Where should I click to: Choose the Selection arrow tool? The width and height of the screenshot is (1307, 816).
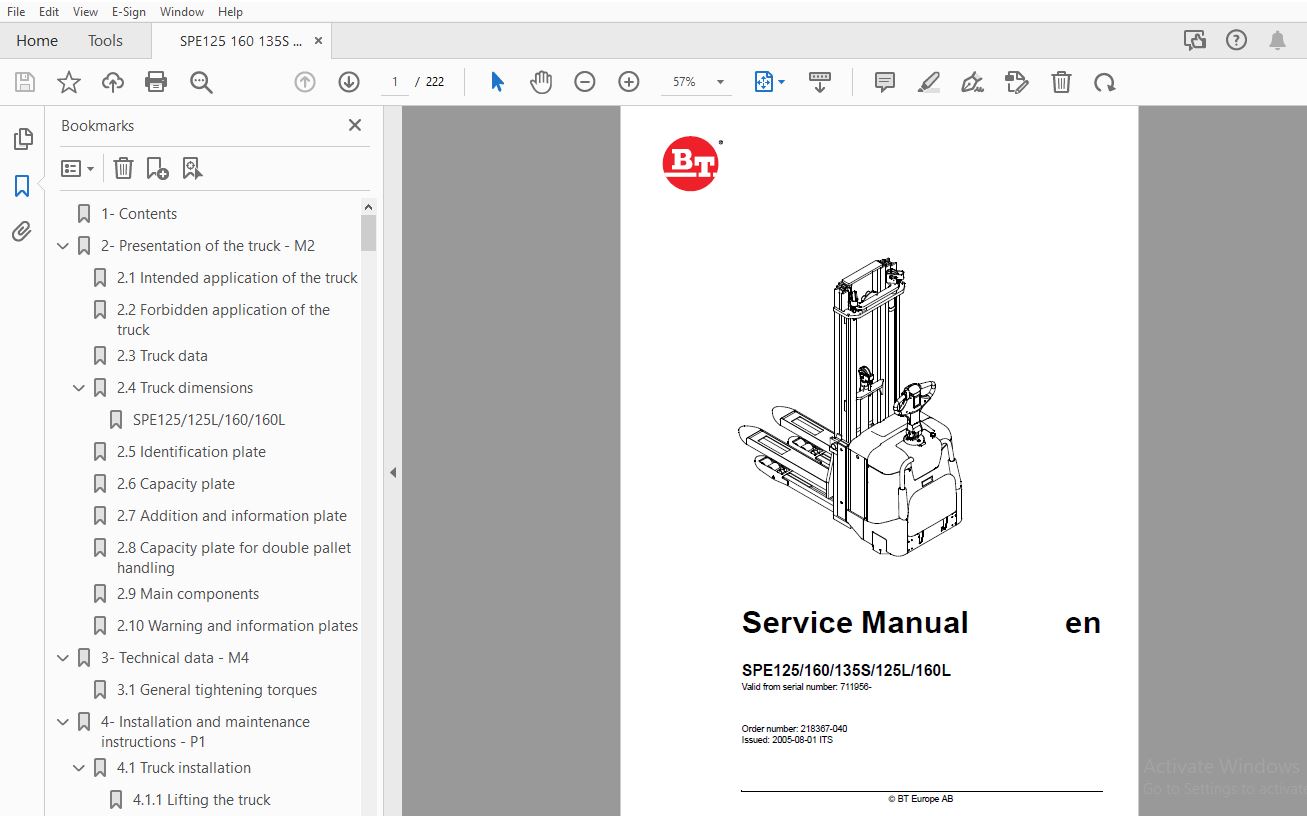pos(497,82)
